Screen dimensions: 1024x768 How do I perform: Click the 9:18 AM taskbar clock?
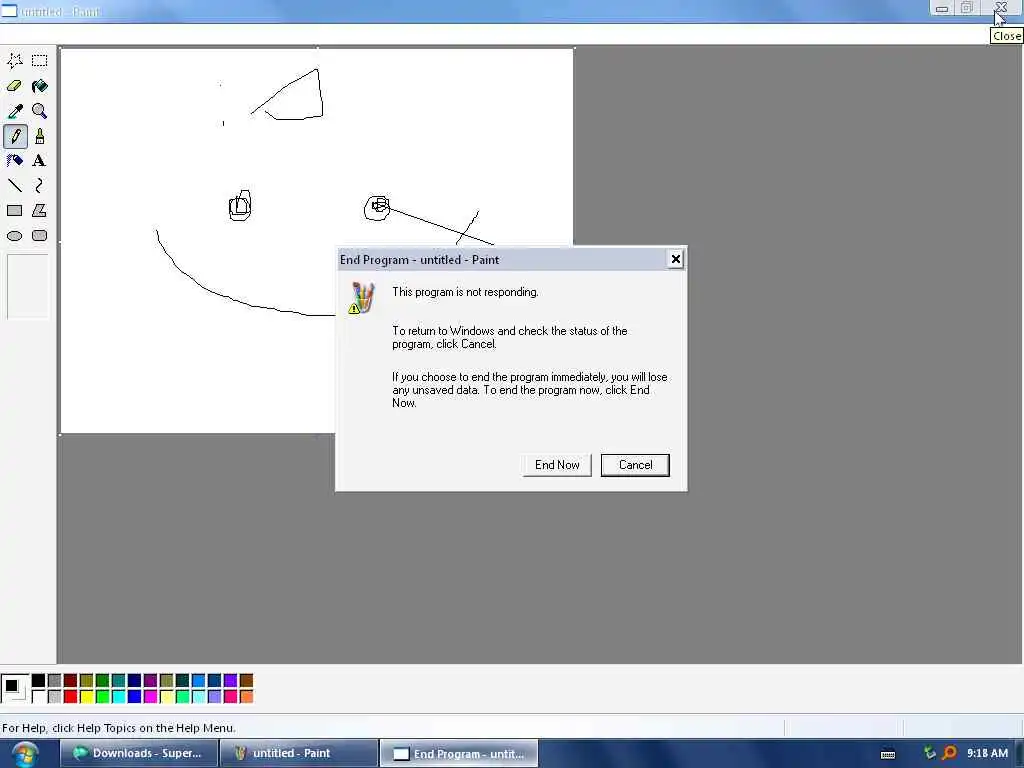click(987, 753)
